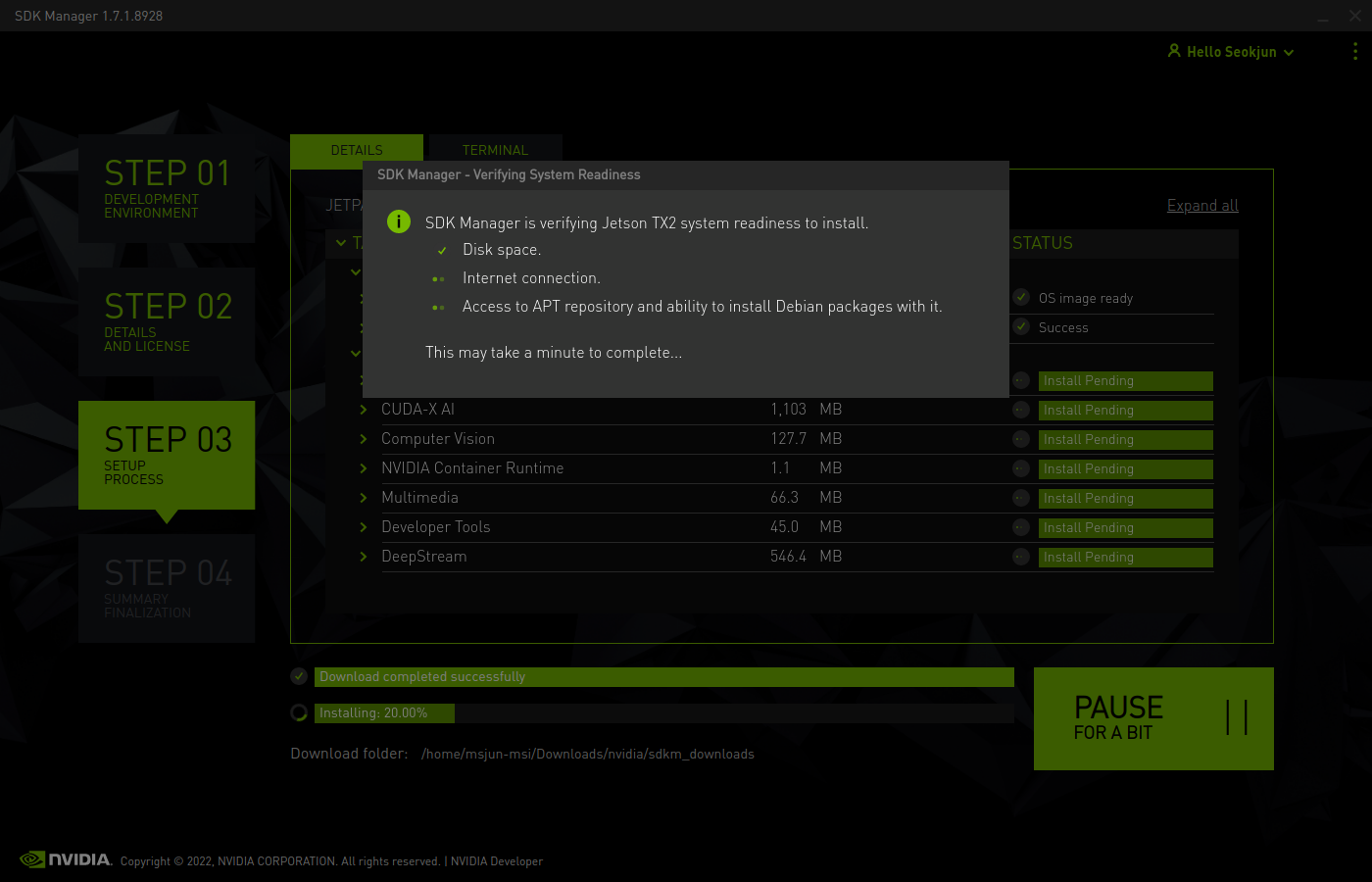Select the CUDA-X AI component name
Image resolution: width=1372 pixels, height=882 pixels.
click(418, 410)
